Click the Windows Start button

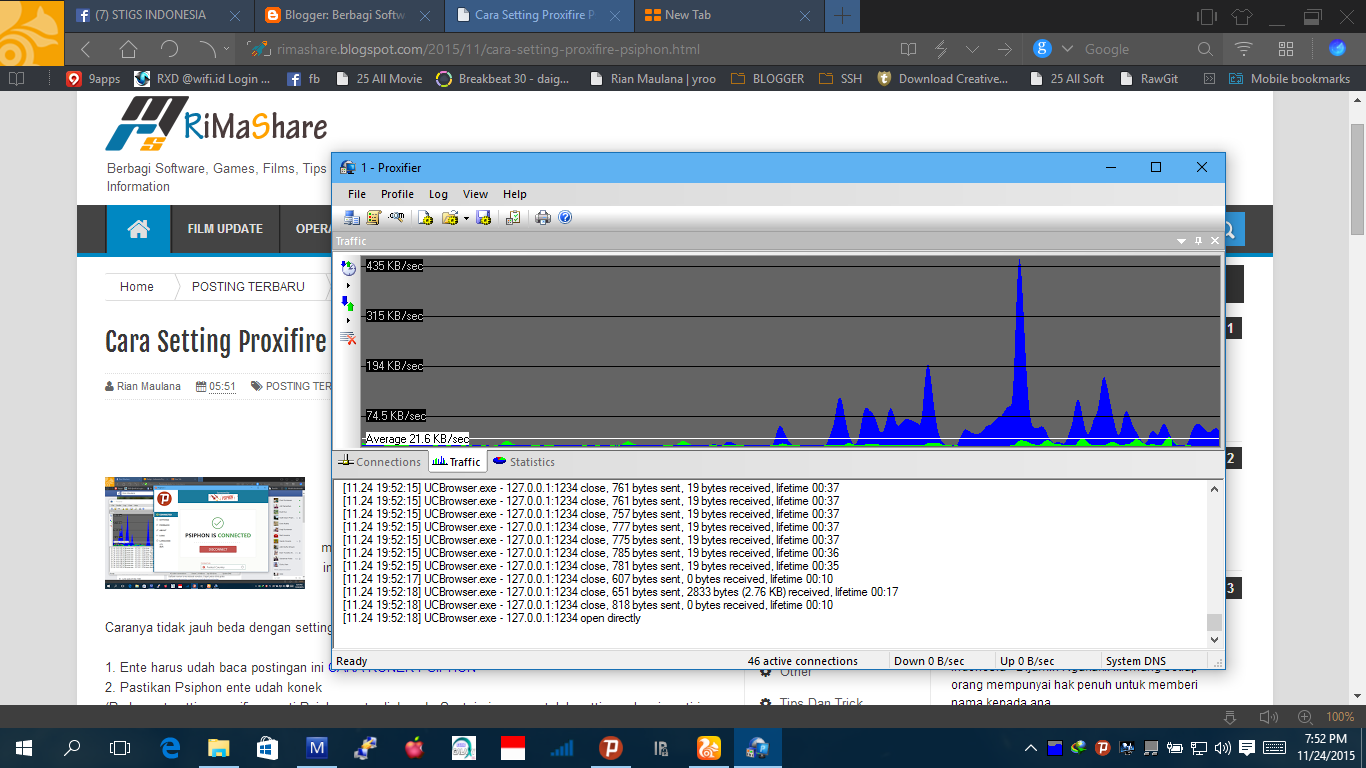click(24, 747)
